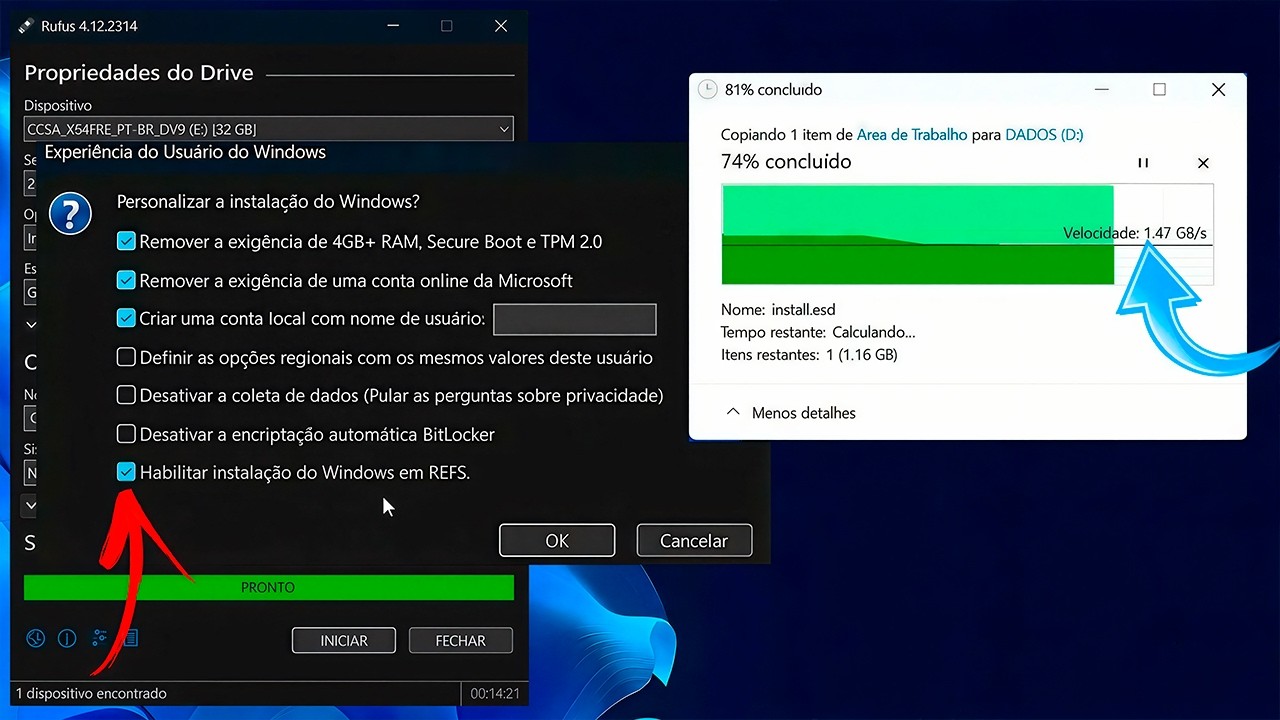
Task: Click FECHAR in the Rufus window
Action: click(460, 640)
